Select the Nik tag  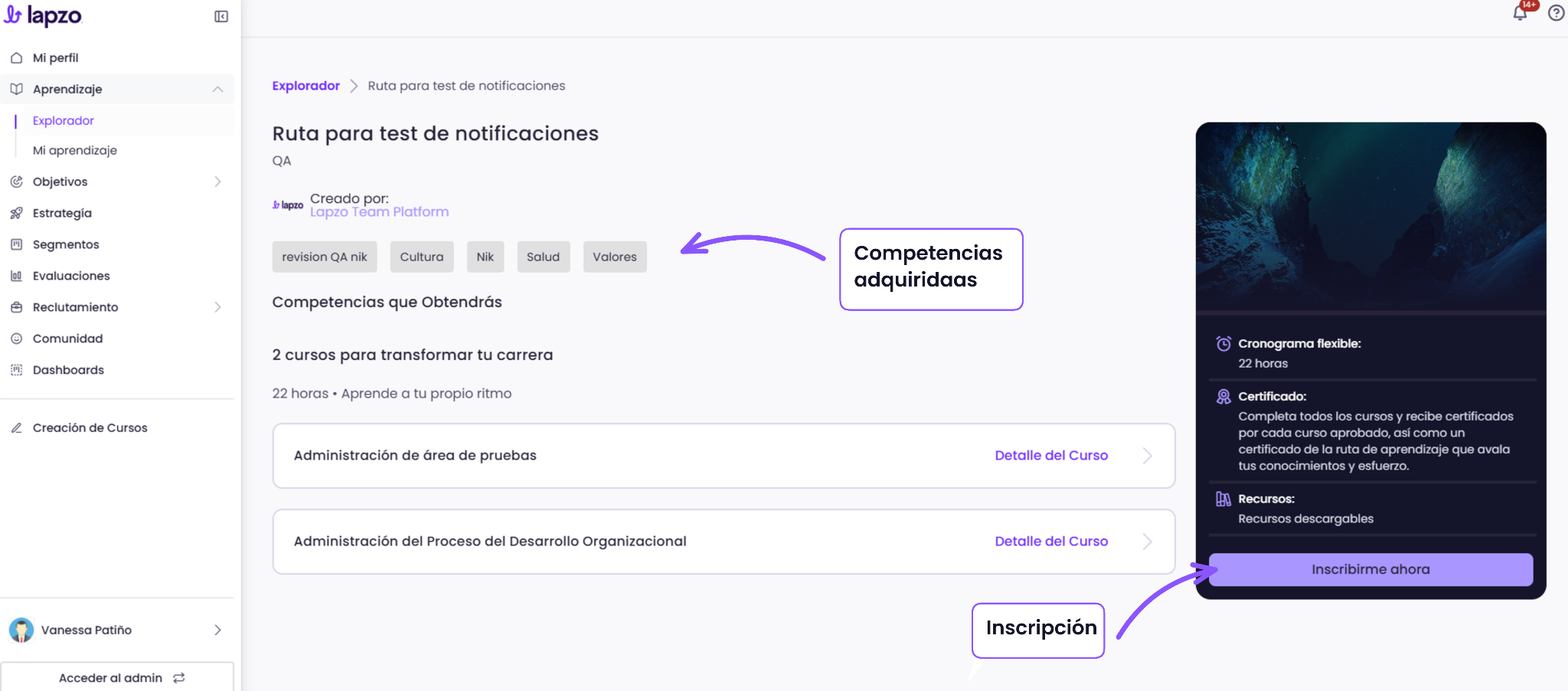click(x=485, y=257)
